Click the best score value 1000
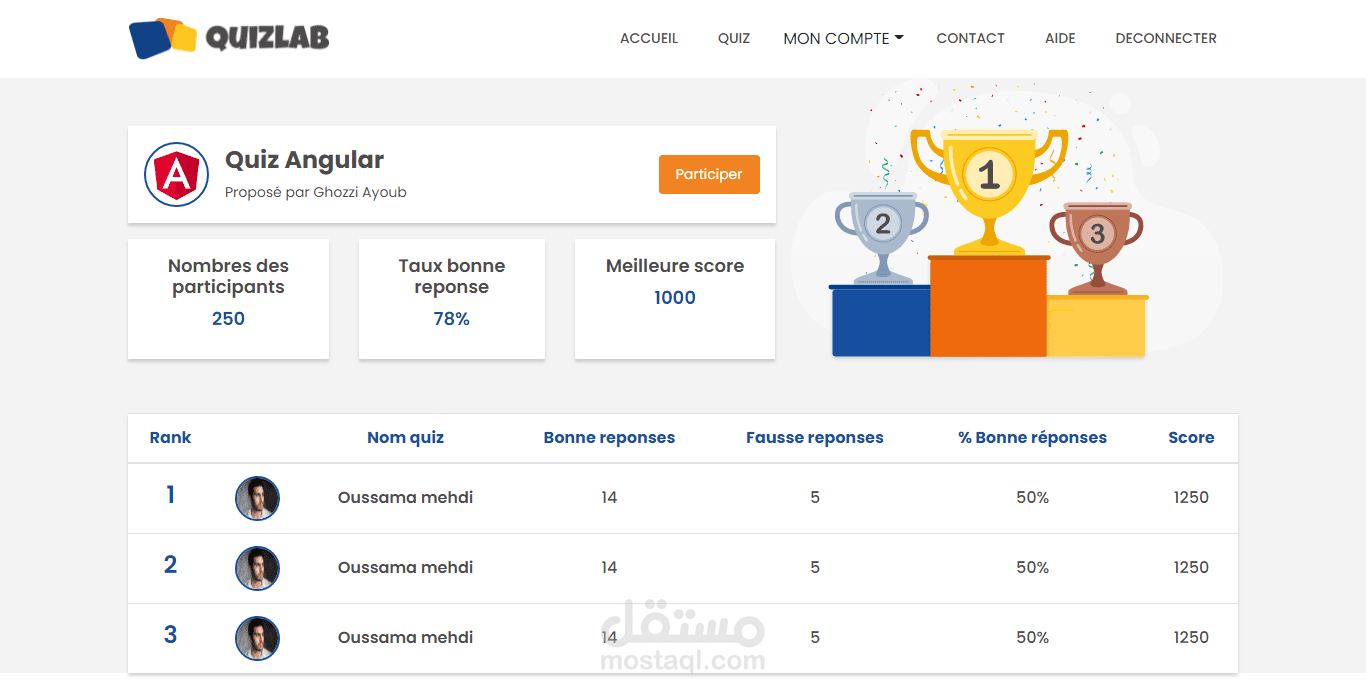This screenshot has height=689, width=1366. 675,298
